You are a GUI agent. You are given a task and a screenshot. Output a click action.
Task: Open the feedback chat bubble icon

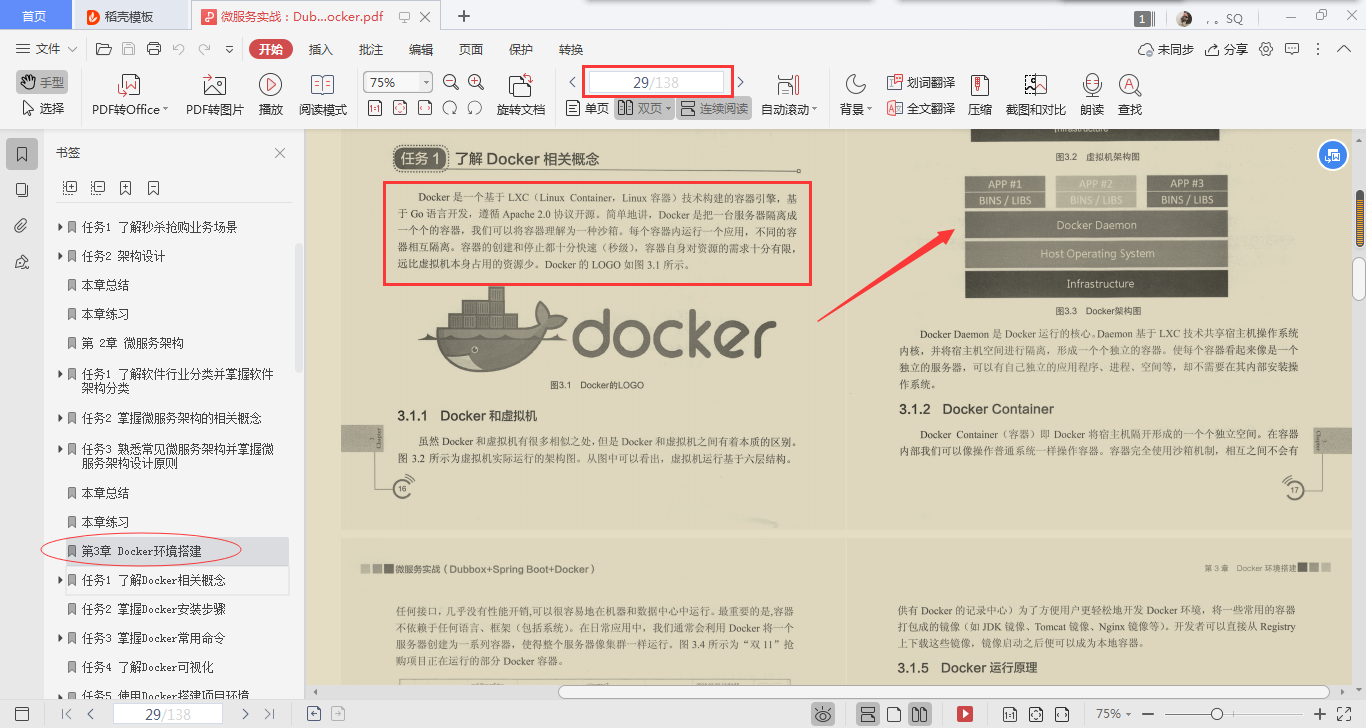[x=1292, y=49]
